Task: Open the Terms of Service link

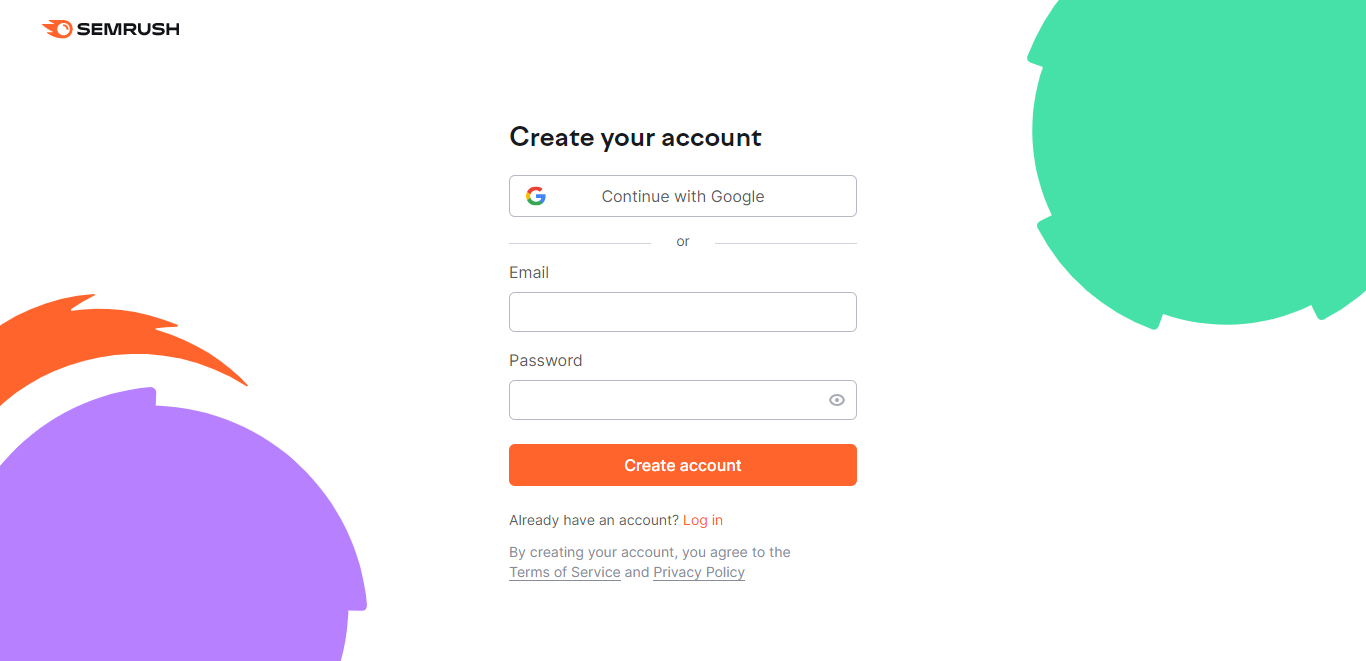Action: click(565, 572)
